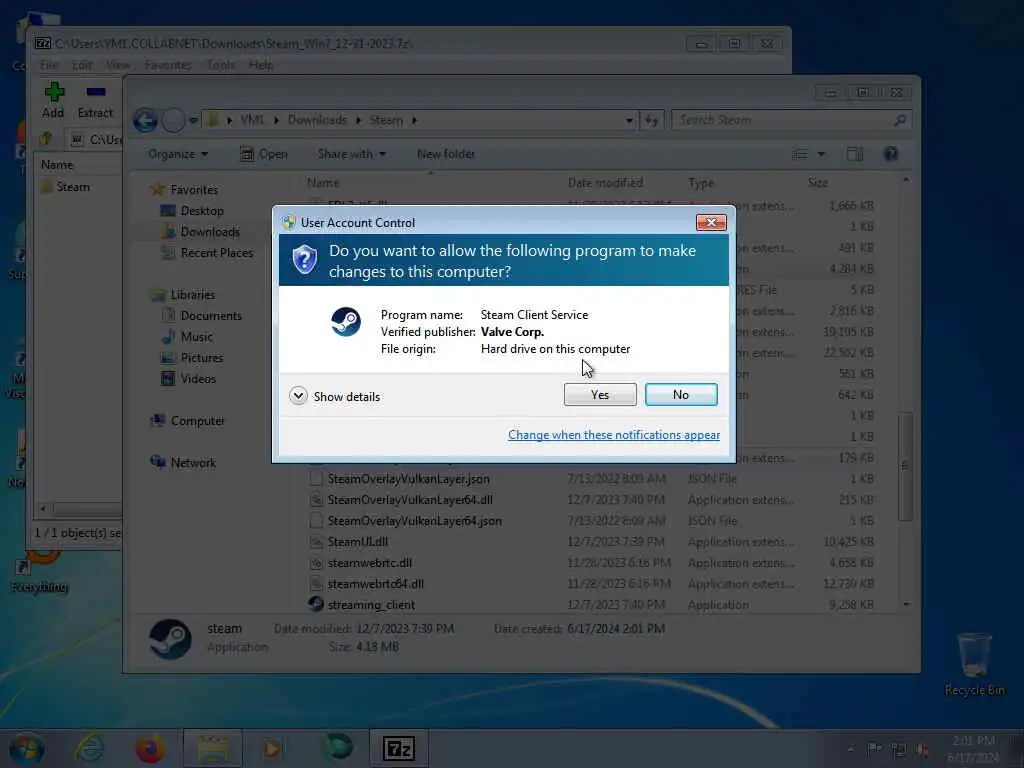Open address bar history dropdown arrow

(629, 120)
